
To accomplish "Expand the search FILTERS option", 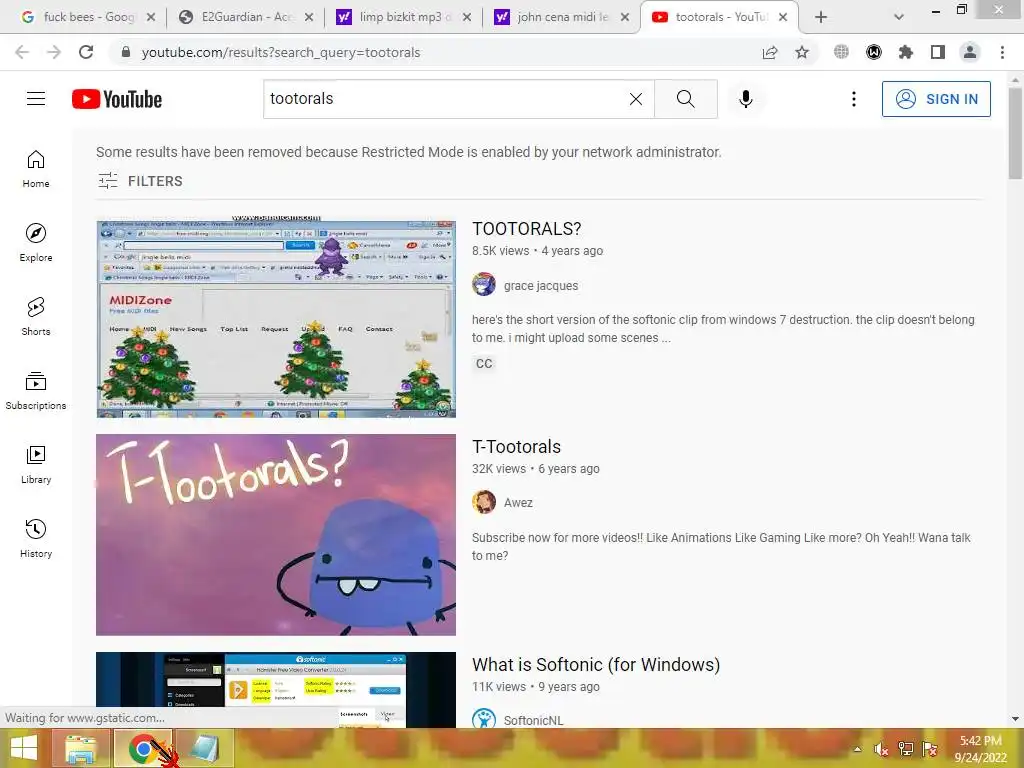I will [x=140, y=181].
